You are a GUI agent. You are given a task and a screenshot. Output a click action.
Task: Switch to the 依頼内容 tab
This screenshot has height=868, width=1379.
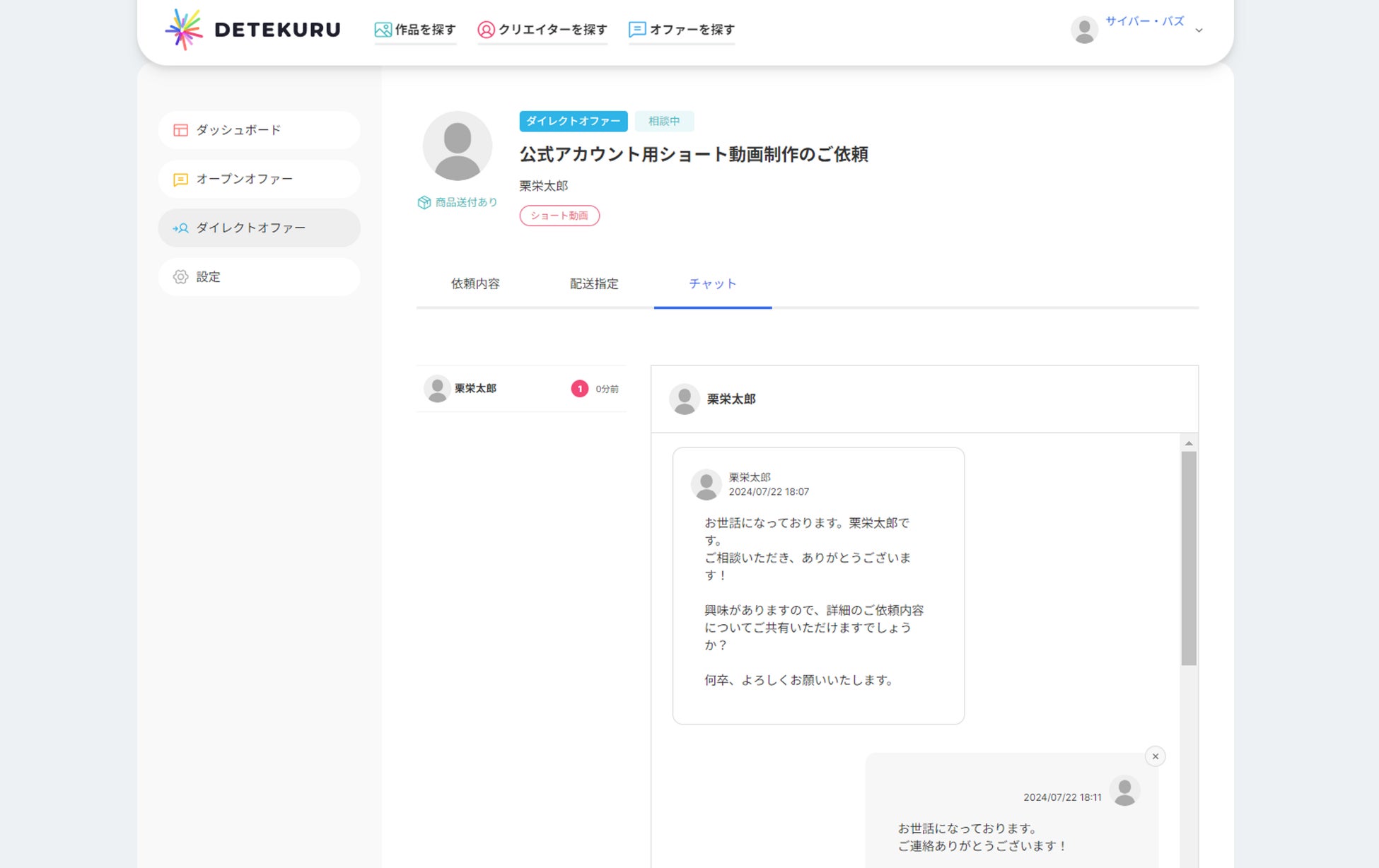click(475, 284)
